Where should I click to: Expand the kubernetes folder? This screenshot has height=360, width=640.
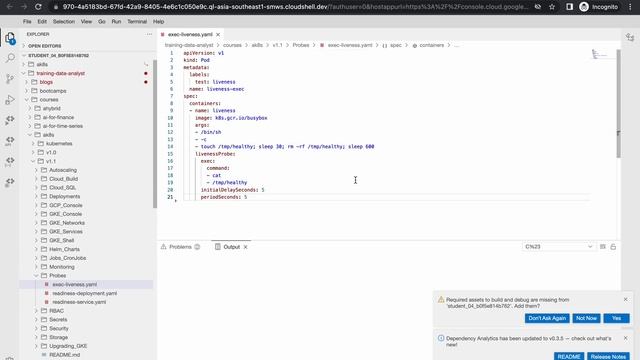click(59, 144)
